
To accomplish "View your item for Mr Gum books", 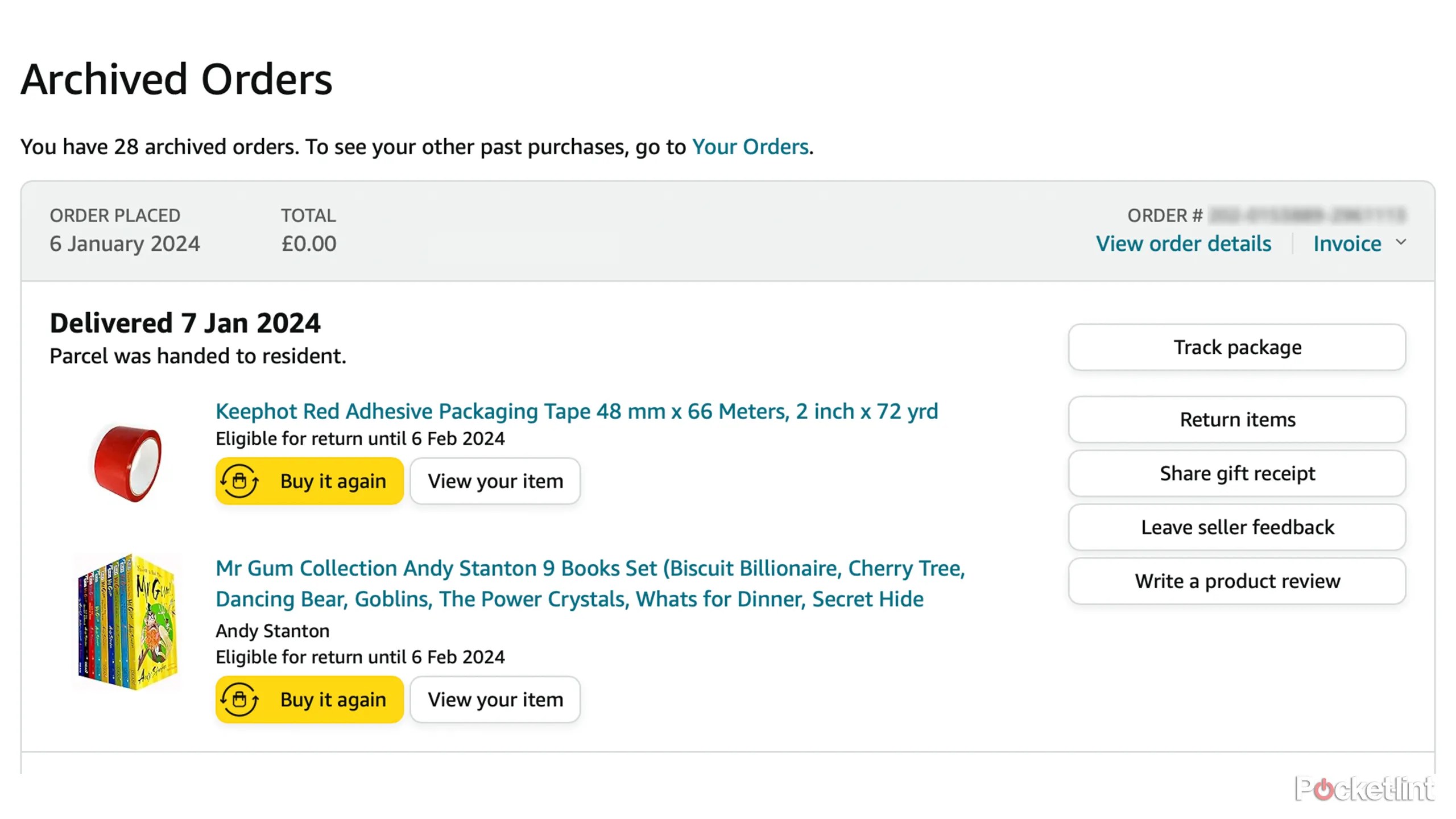I will pos(495,700).
